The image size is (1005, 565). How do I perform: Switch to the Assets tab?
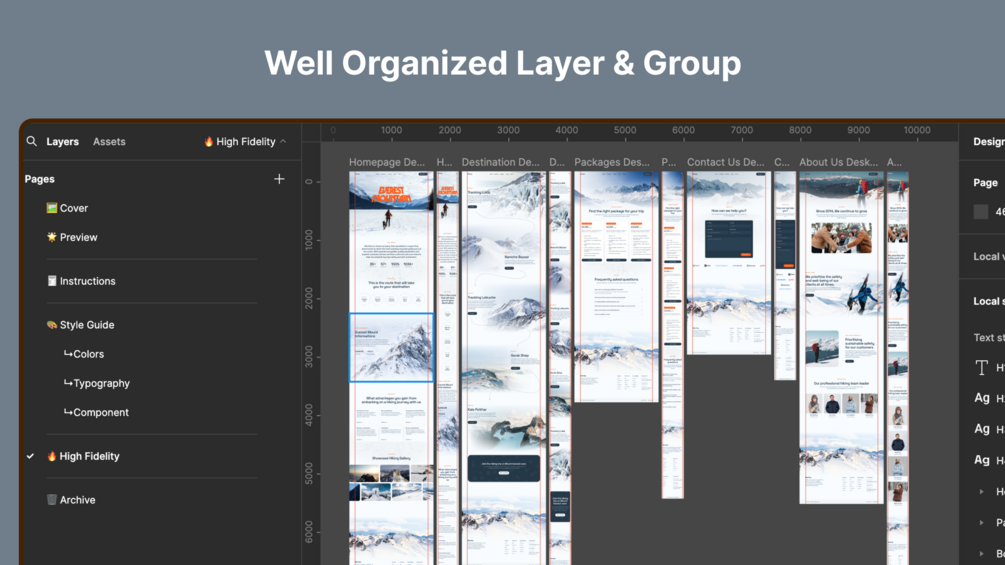click(109, 142)
